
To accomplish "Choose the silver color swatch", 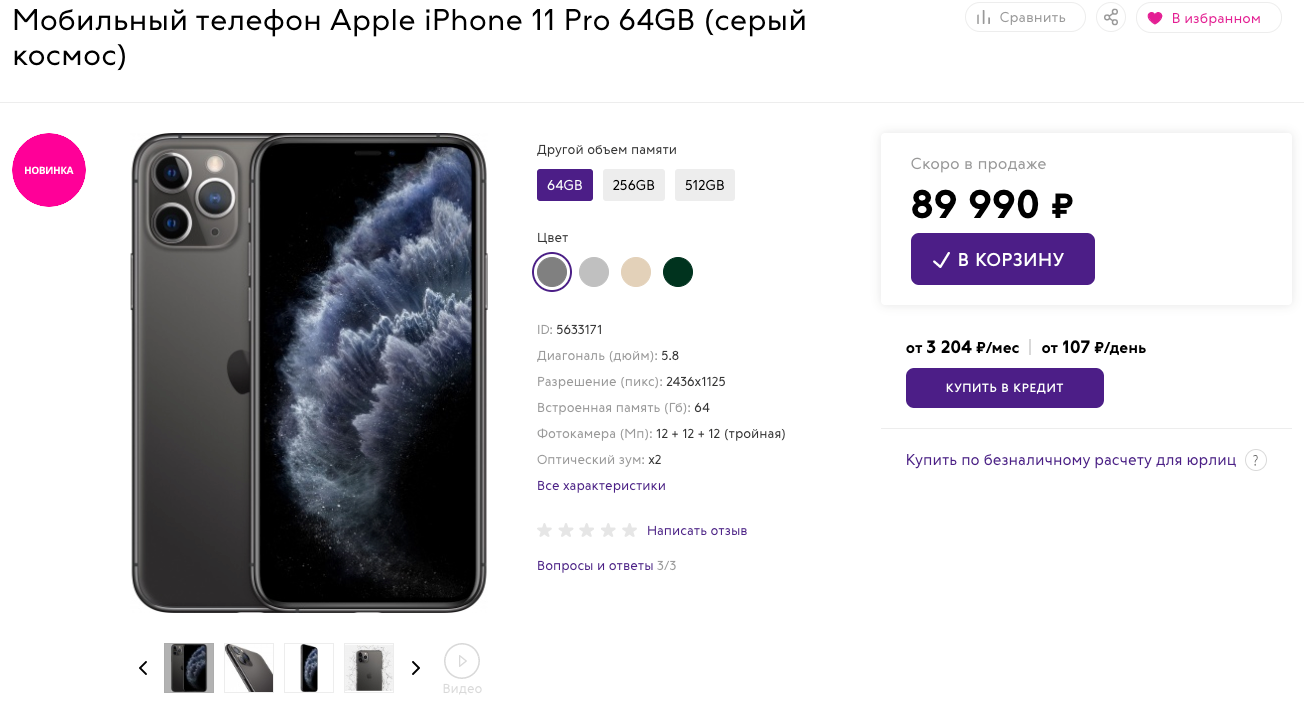I will [x=594, y=272].
